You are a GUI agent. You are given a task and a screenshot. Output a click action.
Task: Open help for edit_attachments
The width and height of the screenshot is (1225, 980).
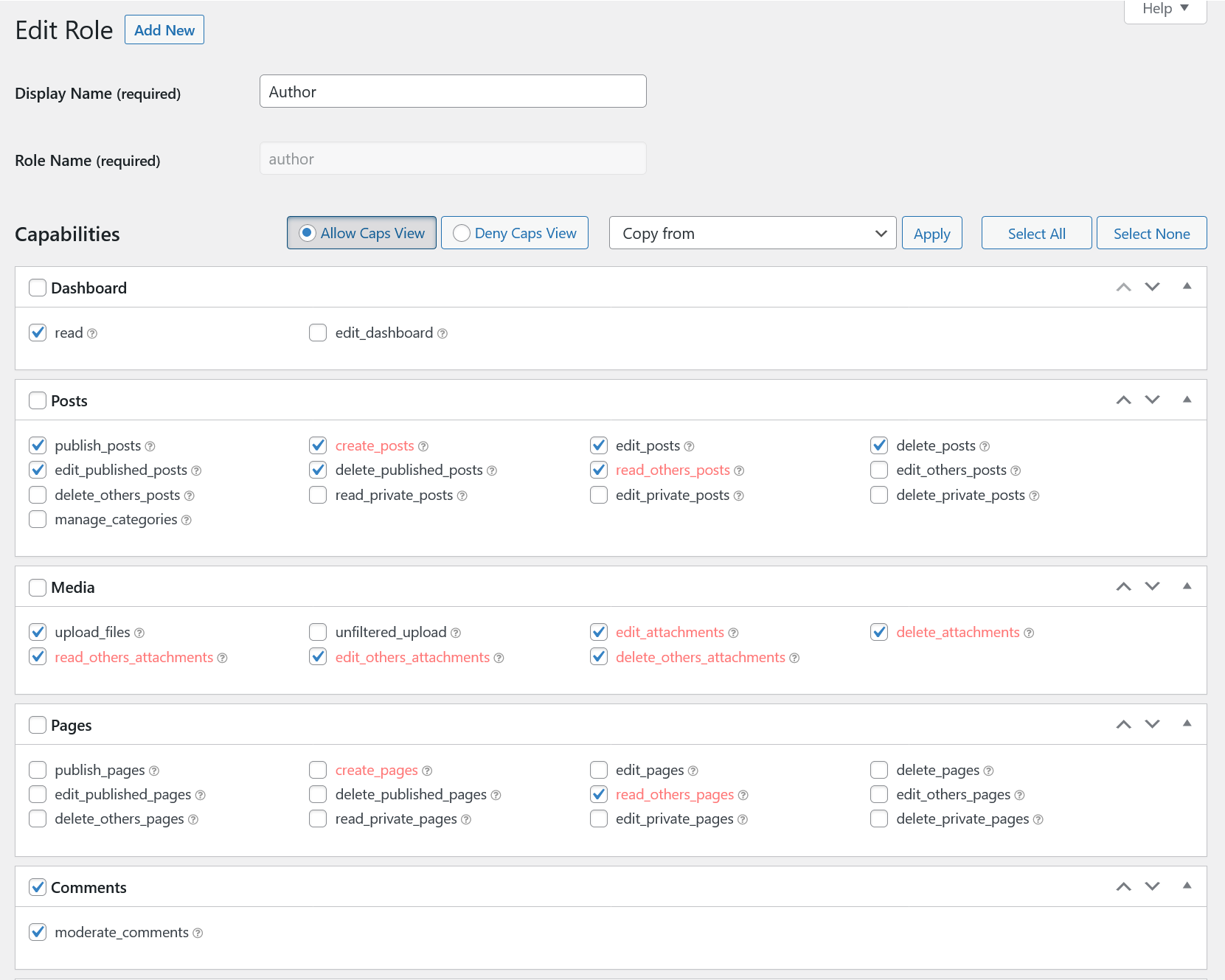coord(734,633)
